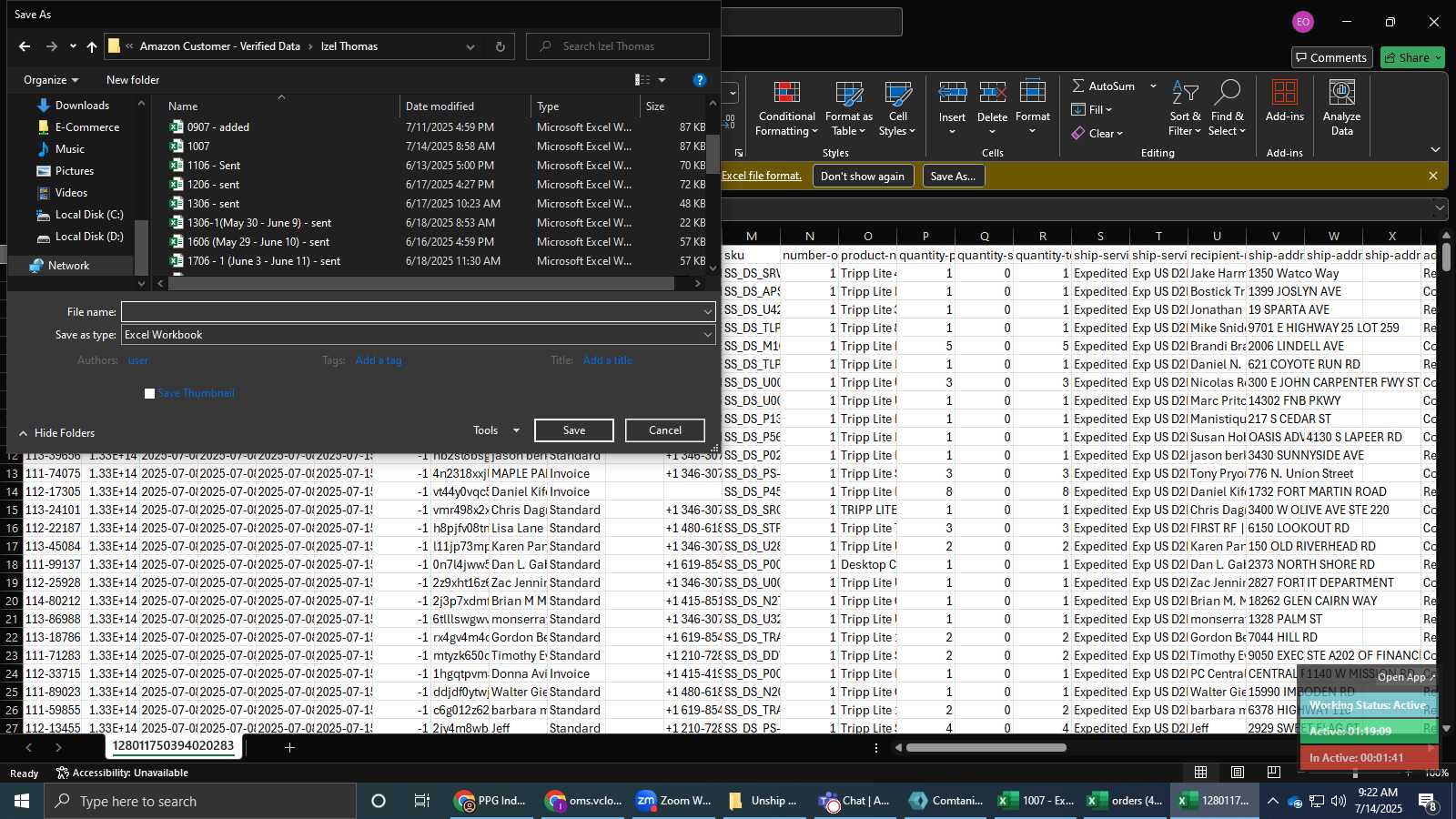The height and width of the screenshot is (819, 1456).
Task: Click the Add a tag link
Action: tap(379, 360)
